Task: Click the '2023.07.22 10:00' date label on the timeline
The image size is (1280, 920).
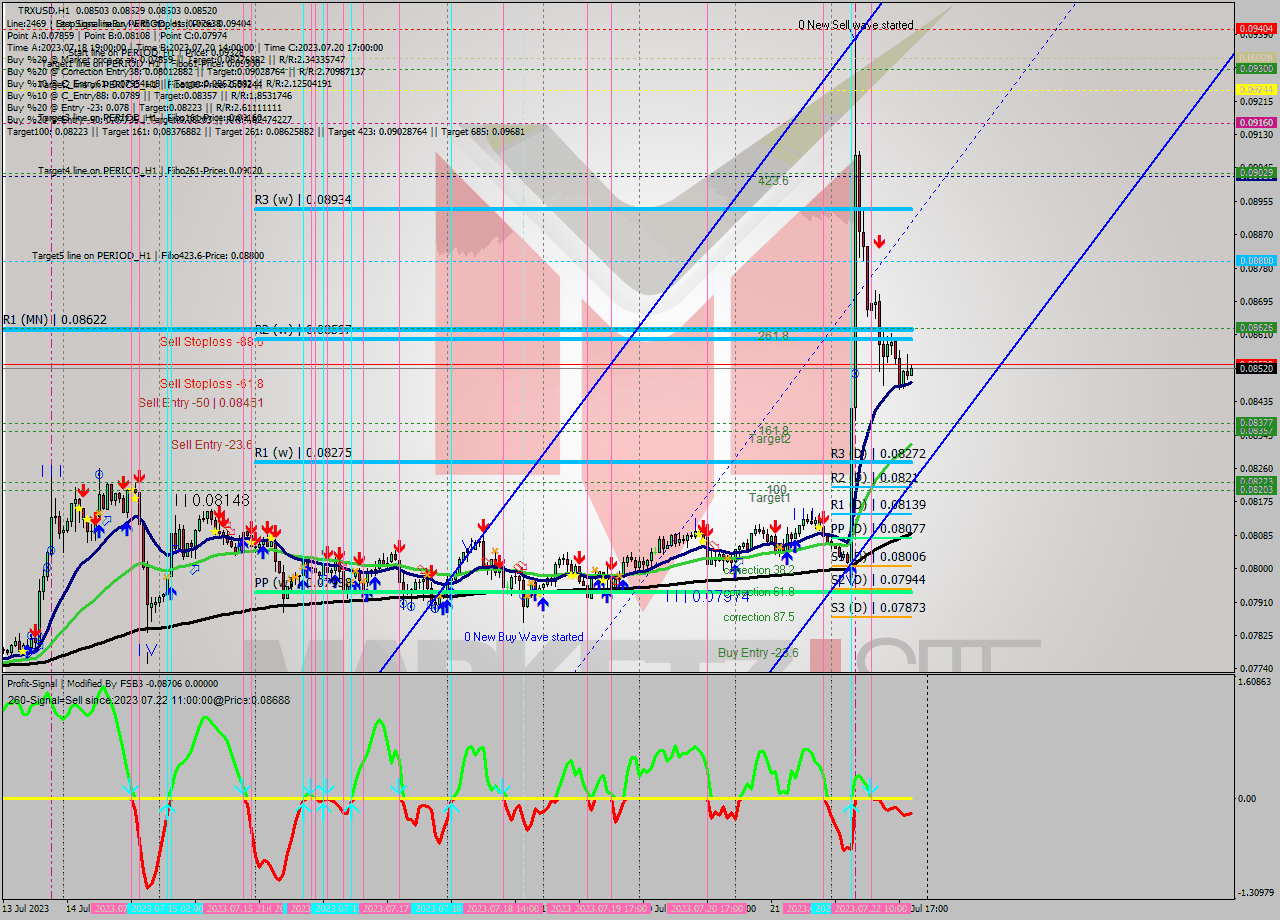Action: pyautogui.click(x=872, y=910)
